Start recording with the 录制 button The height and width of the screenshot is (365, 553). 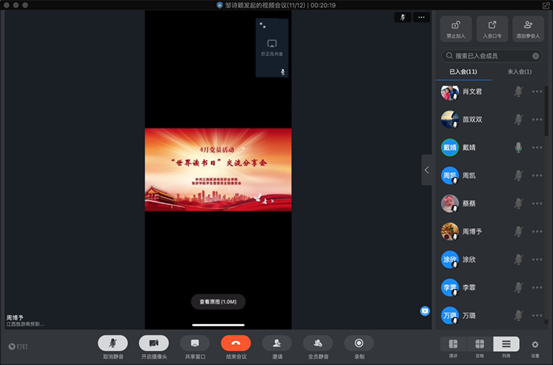[359, 343]
